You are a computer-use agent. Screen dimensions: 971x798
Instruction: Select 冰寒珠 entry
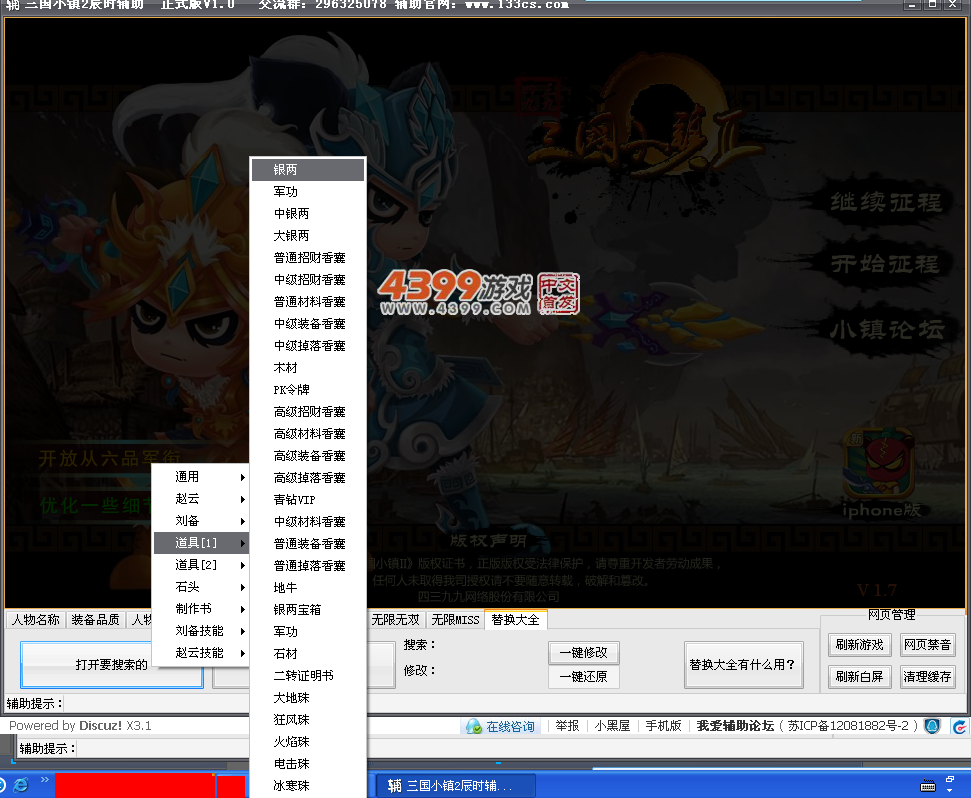point(308,786)
